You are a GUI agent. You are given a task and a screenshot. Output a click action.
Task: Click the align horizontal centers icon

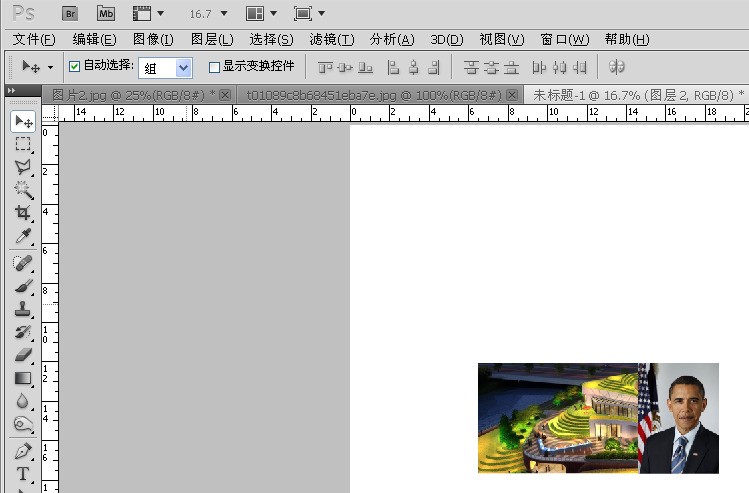coord(414,67)
